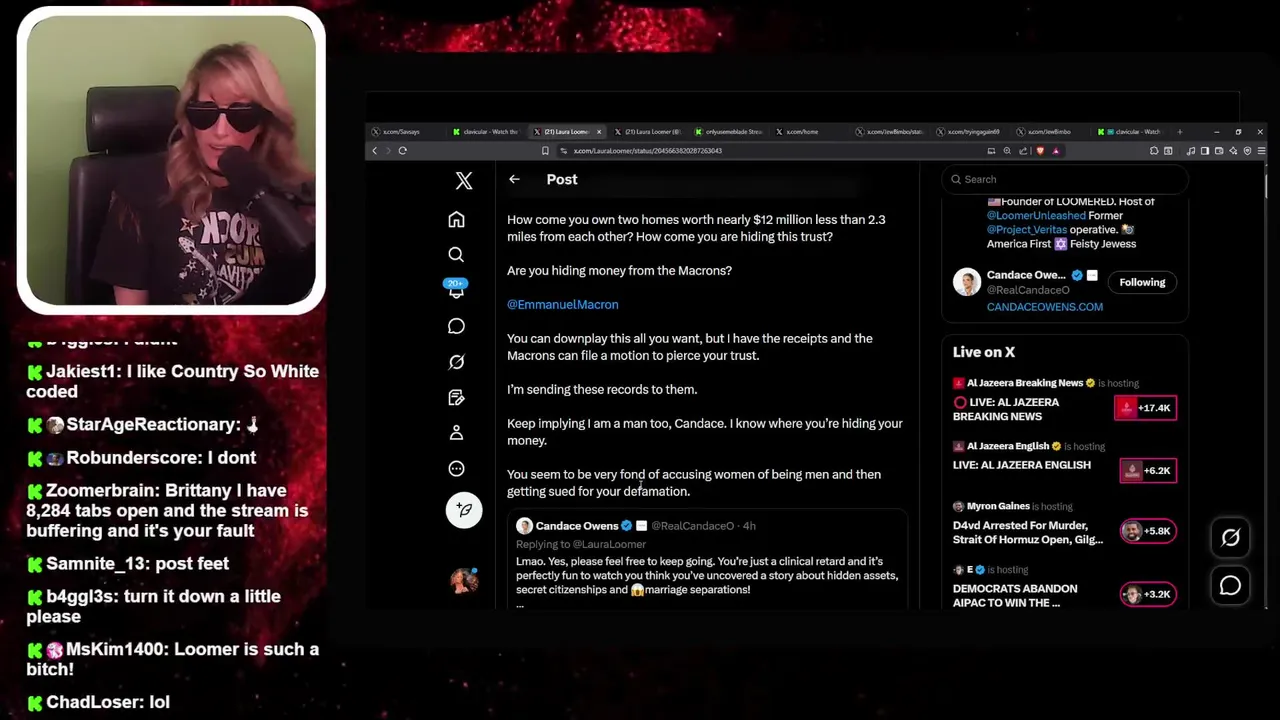Open zoom magnifier in address bar

pyautogui.click(x=1007, y=151)
